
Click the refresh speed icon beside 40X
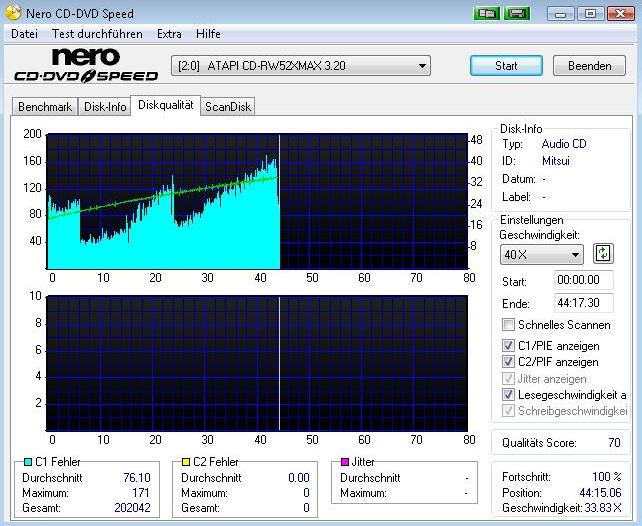coord(603,254)
